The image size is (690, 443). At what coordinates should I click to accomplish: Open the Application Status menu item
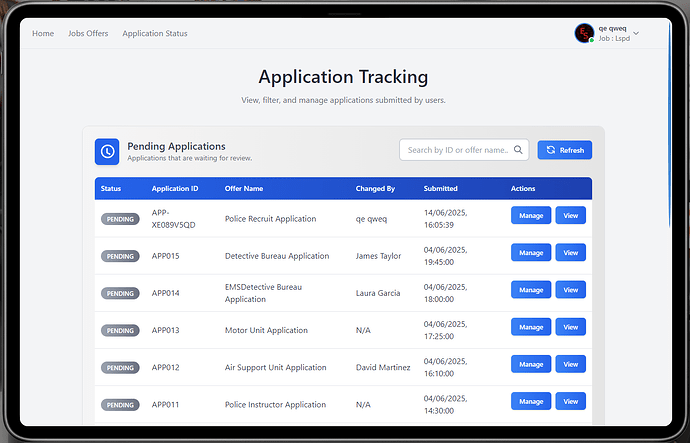pyautogui.click(x=155, y=33)
